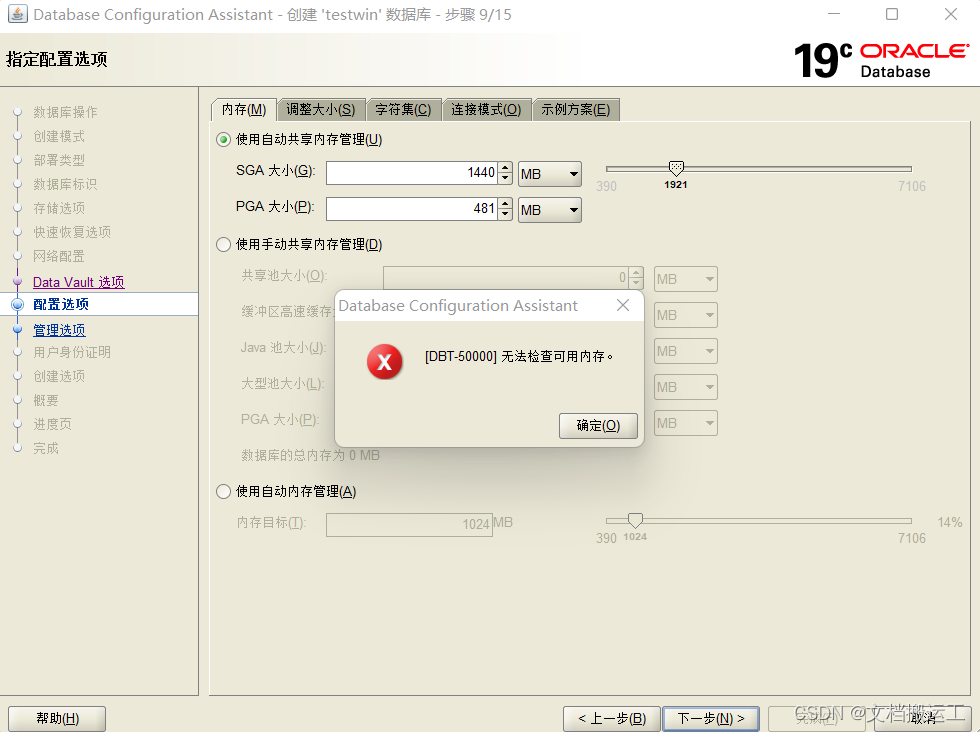Click the 创建模式 step in sidebar
Image resolution: width=980 pixels, height=732 pixels.
59,136
